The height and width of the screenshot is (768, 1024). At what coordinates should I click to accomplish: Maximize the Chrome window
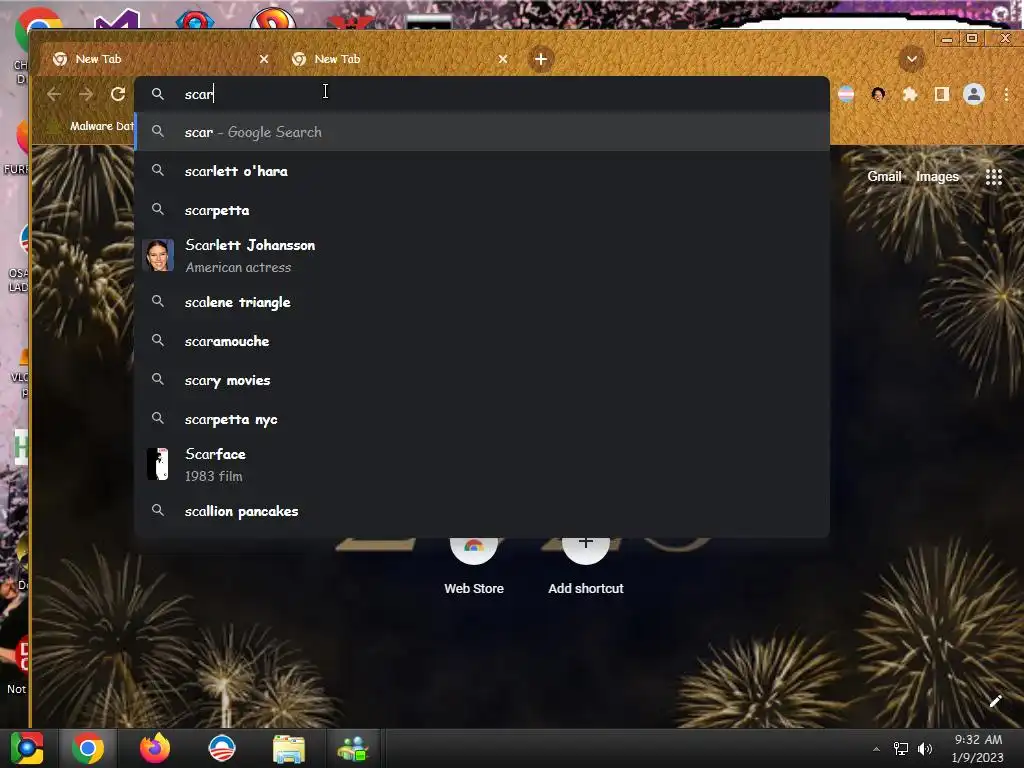pyautogui.click(x=972, y=39)
